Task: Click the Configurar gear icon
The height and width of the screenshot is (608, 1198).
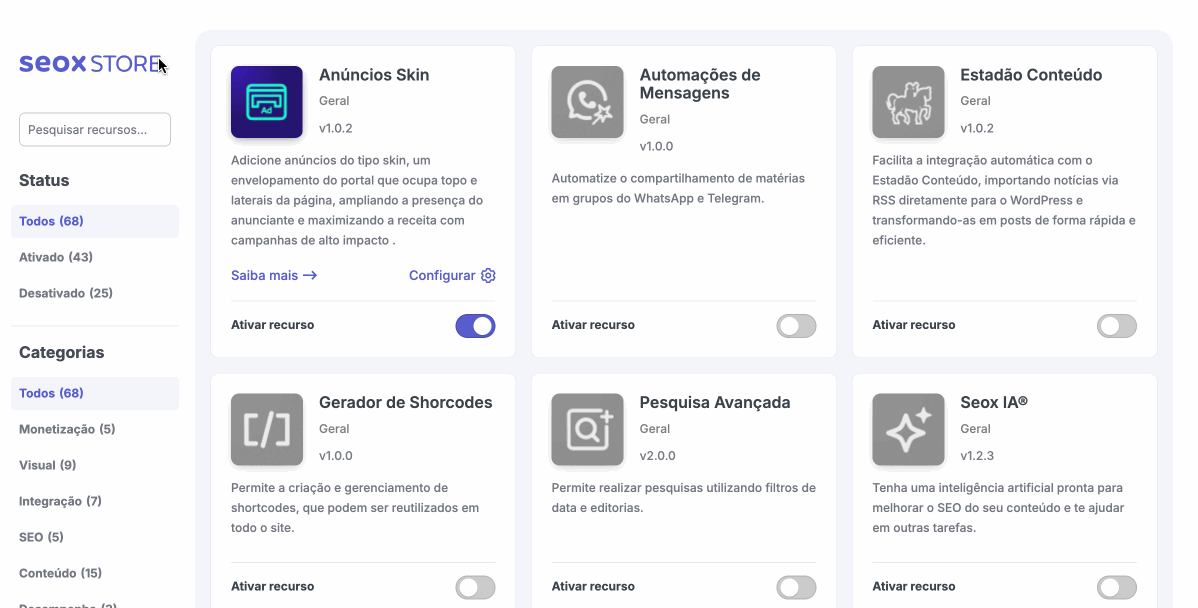Action: pyautogui.click(x=488, y=276)
